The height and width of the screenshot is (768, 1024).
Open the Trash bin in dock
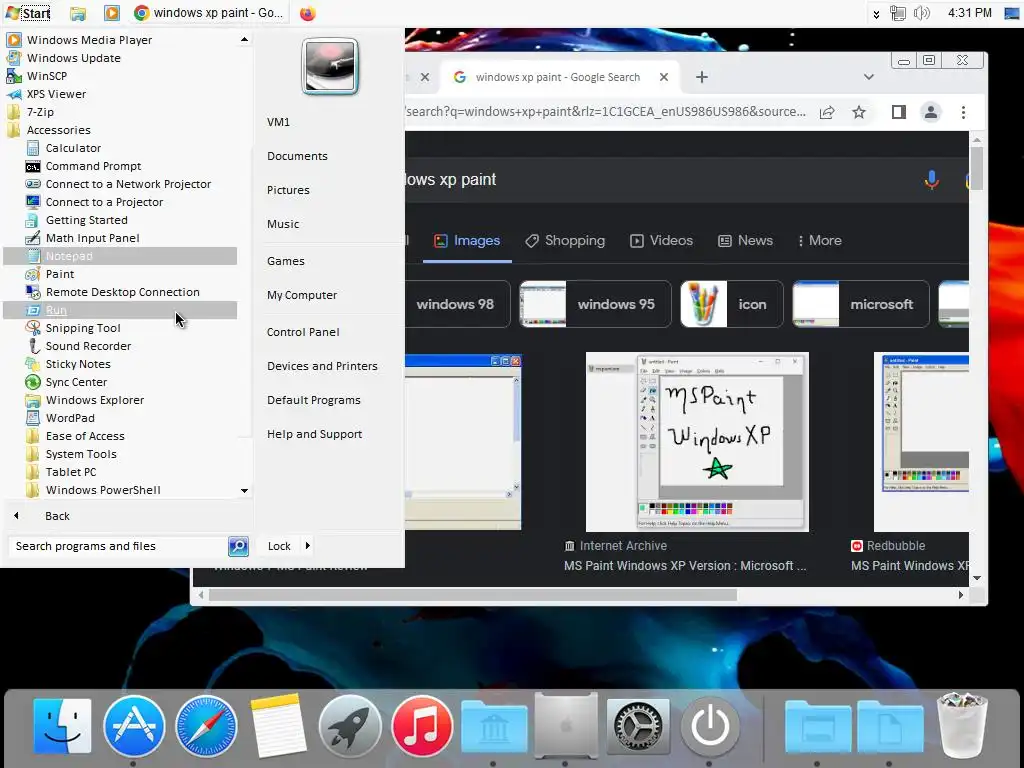(x=962, y=724)
